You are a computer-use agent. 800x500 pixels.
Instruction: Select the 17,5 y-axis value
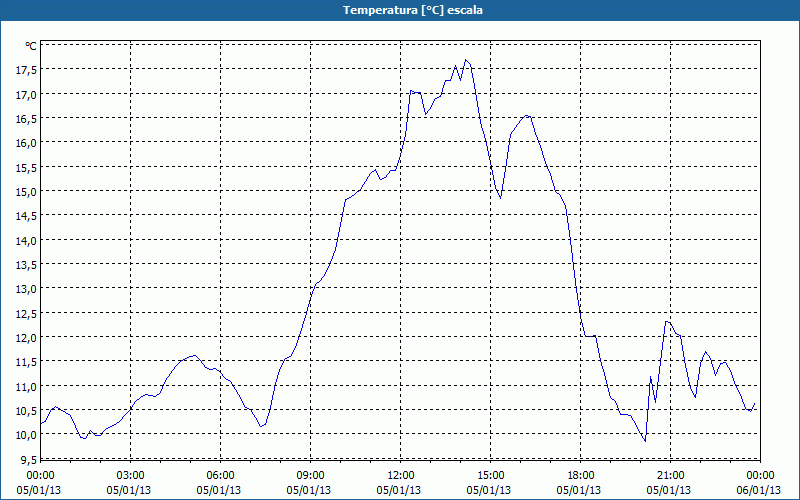click(26, 70)
